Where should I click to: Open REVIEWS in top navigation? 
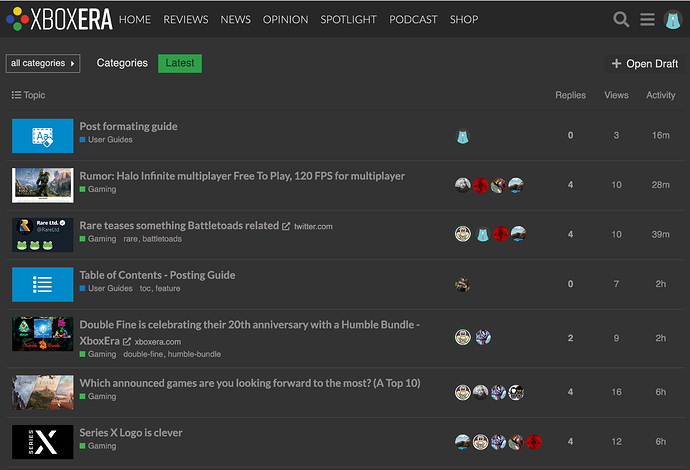pos(186,19)
